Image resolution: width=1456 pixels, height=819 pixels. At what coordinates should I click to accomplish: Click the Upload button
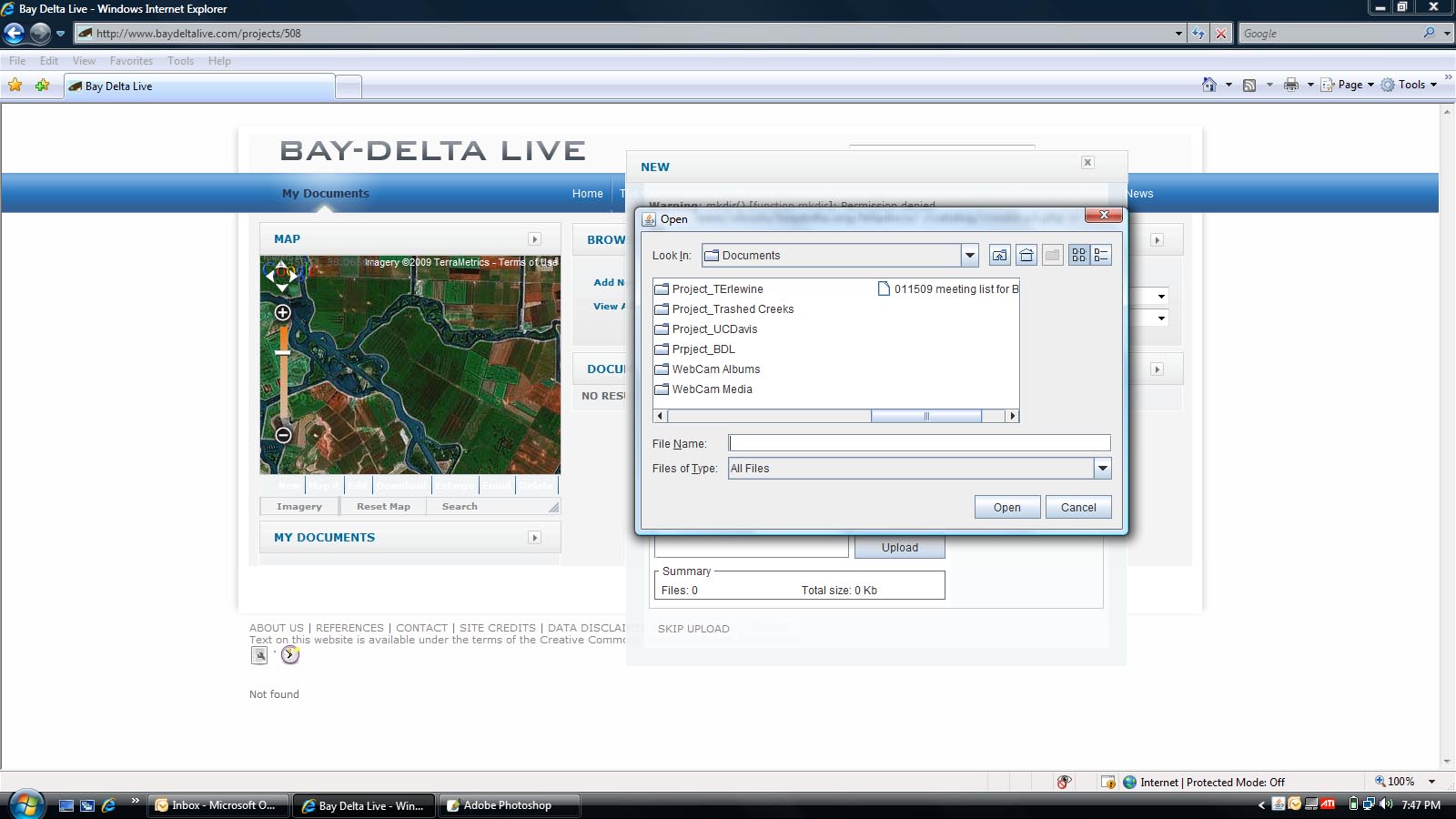900,548
